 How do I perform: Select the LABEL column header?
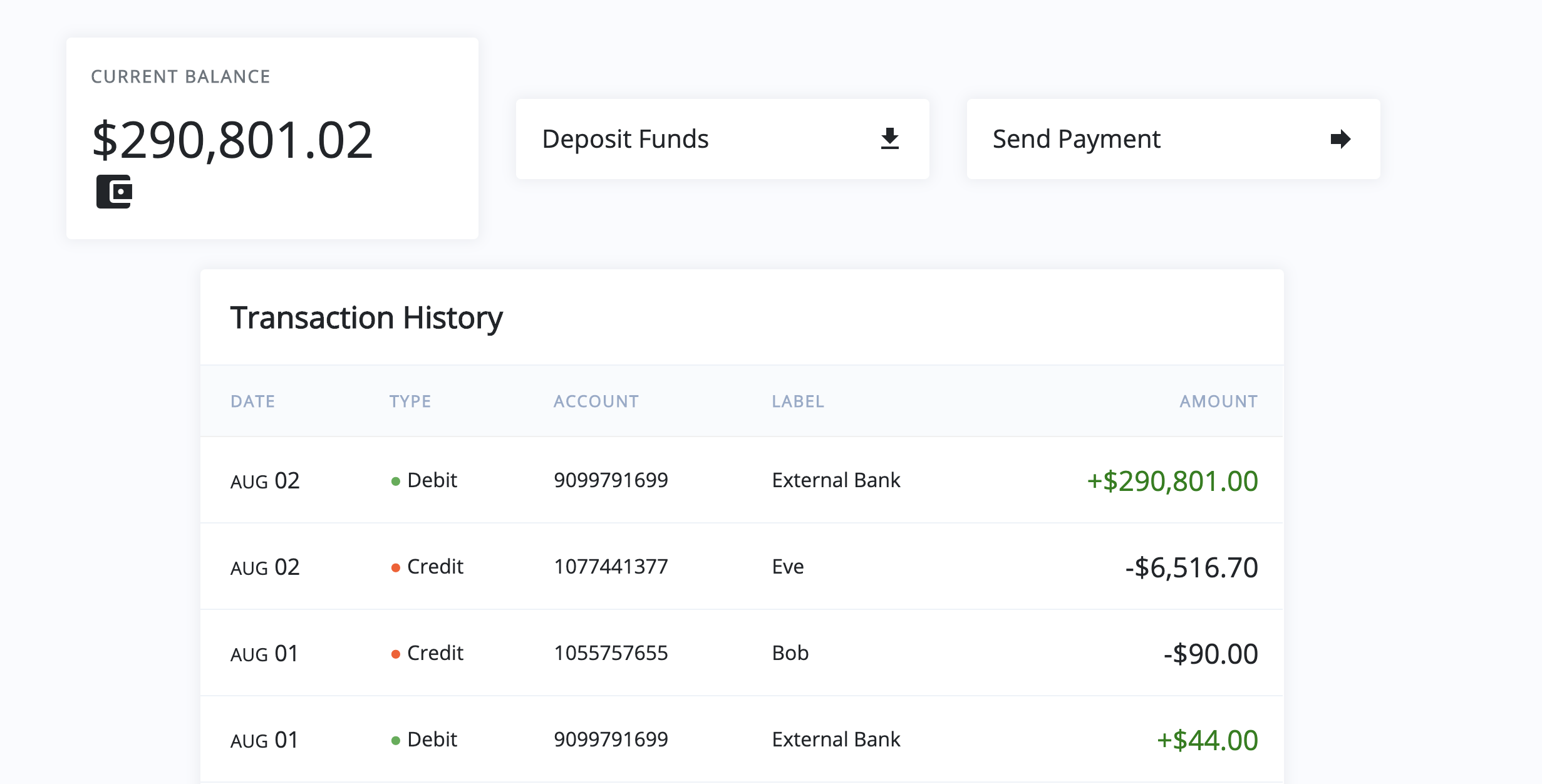pos(798,401)
